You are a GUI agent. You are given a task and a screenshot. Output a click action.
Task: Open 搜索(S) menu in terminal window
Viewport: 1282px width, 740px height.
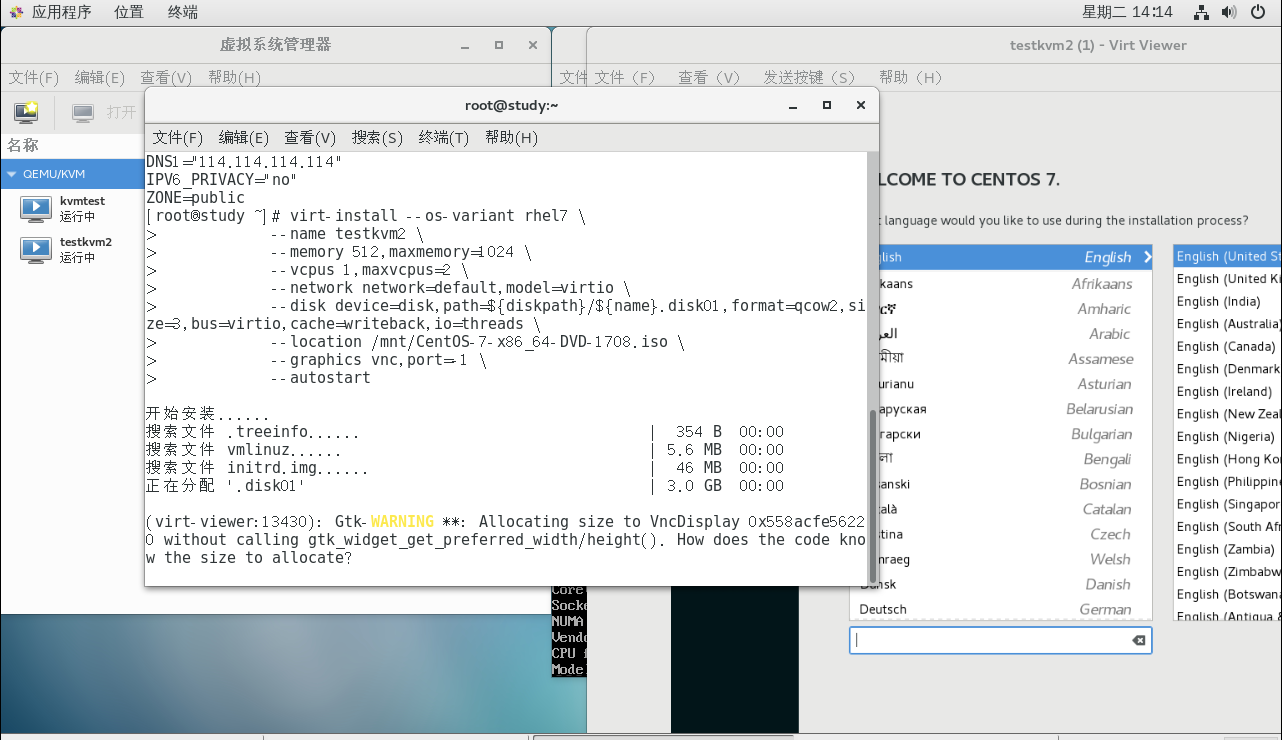tap(377, 137)
